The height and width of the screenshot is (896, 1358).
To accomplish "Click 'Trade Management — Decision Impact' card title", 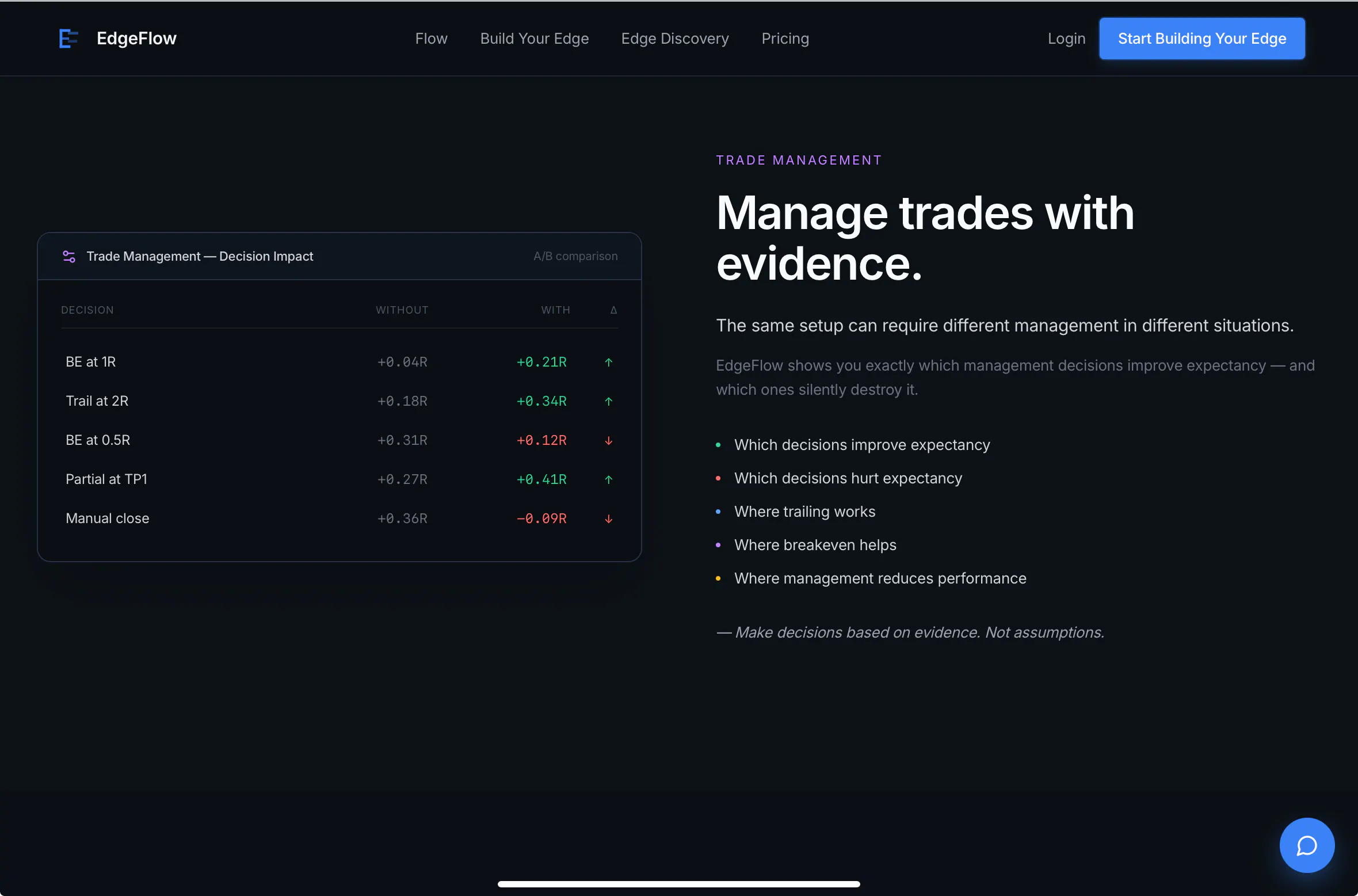I will click(200, 256).
